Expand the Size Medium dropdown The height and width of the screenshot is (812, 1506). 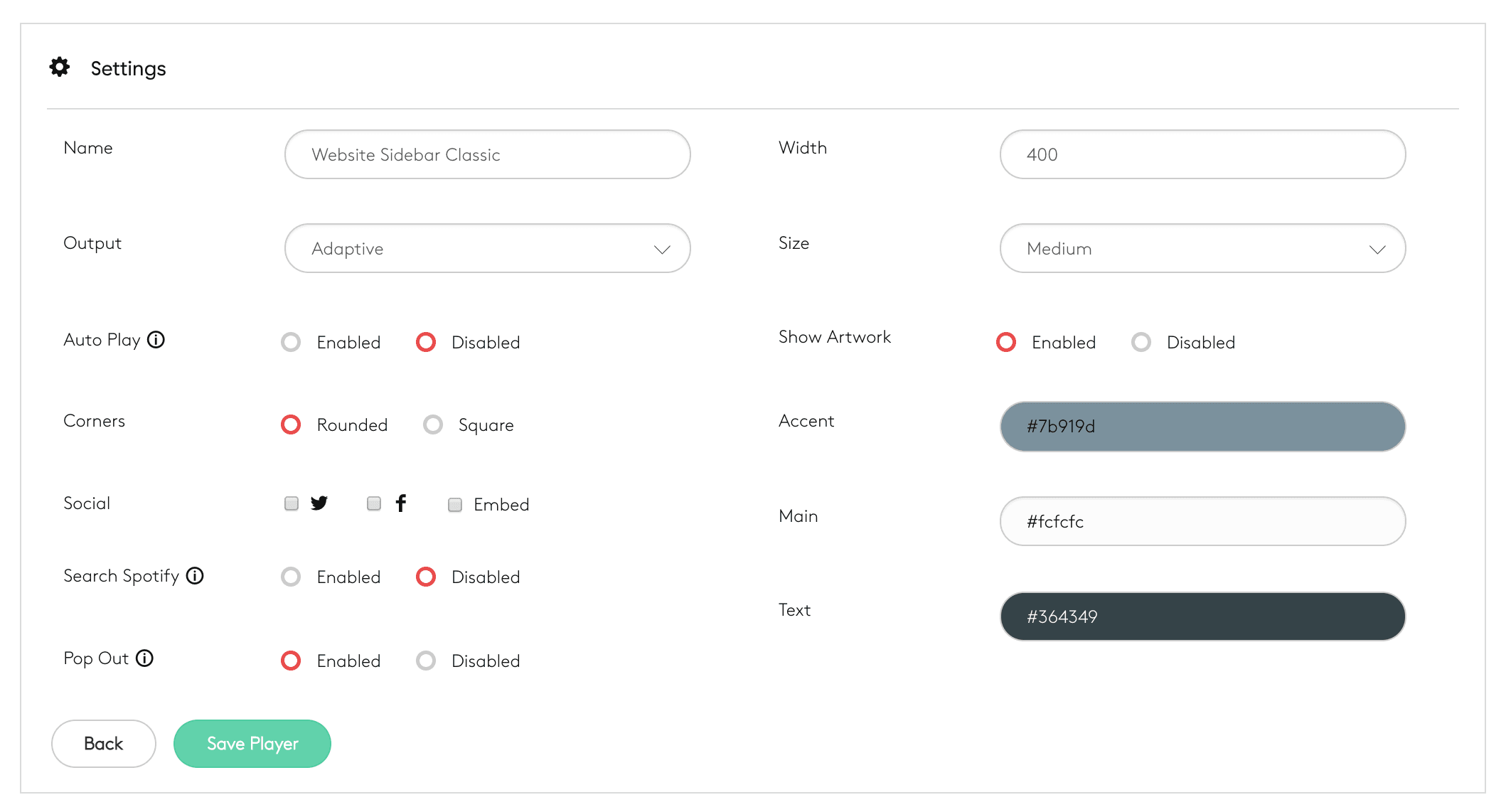1202,249
